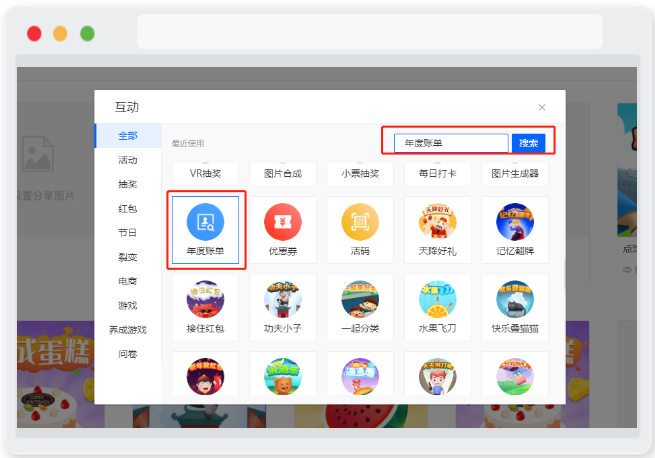Pick the 连连看 purple game icon
The height and width of the screenshot is (458, 655).
point(360,376)
